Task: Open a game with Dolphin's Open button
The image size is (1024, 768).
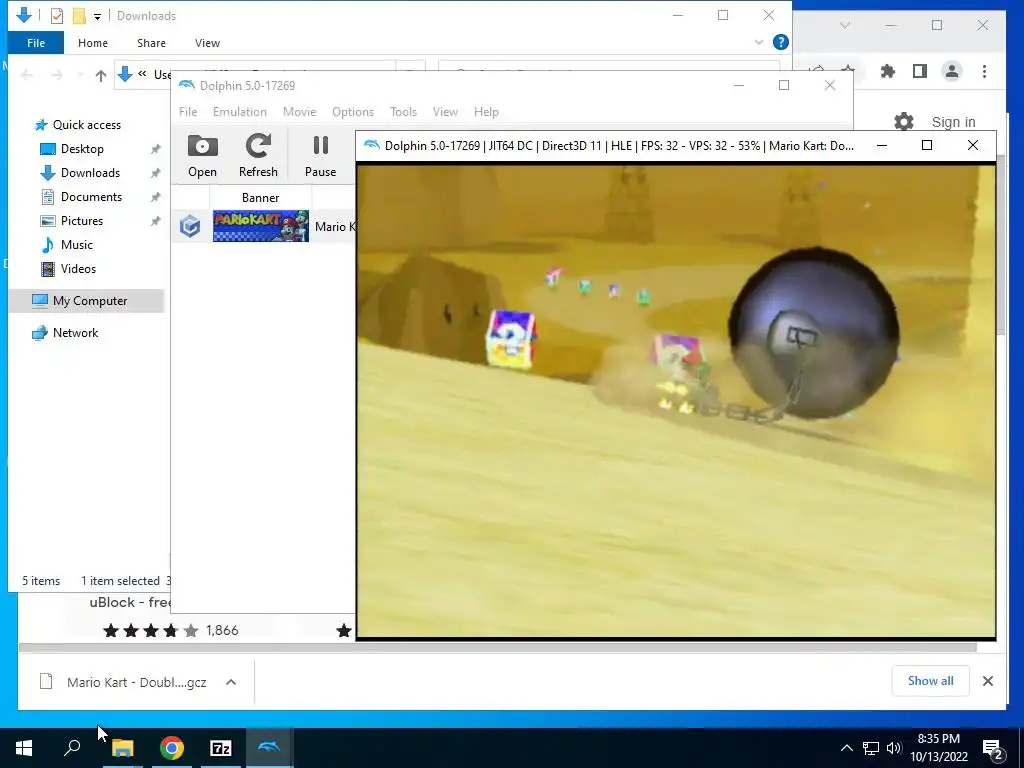Action: click(x=202, y=155)
